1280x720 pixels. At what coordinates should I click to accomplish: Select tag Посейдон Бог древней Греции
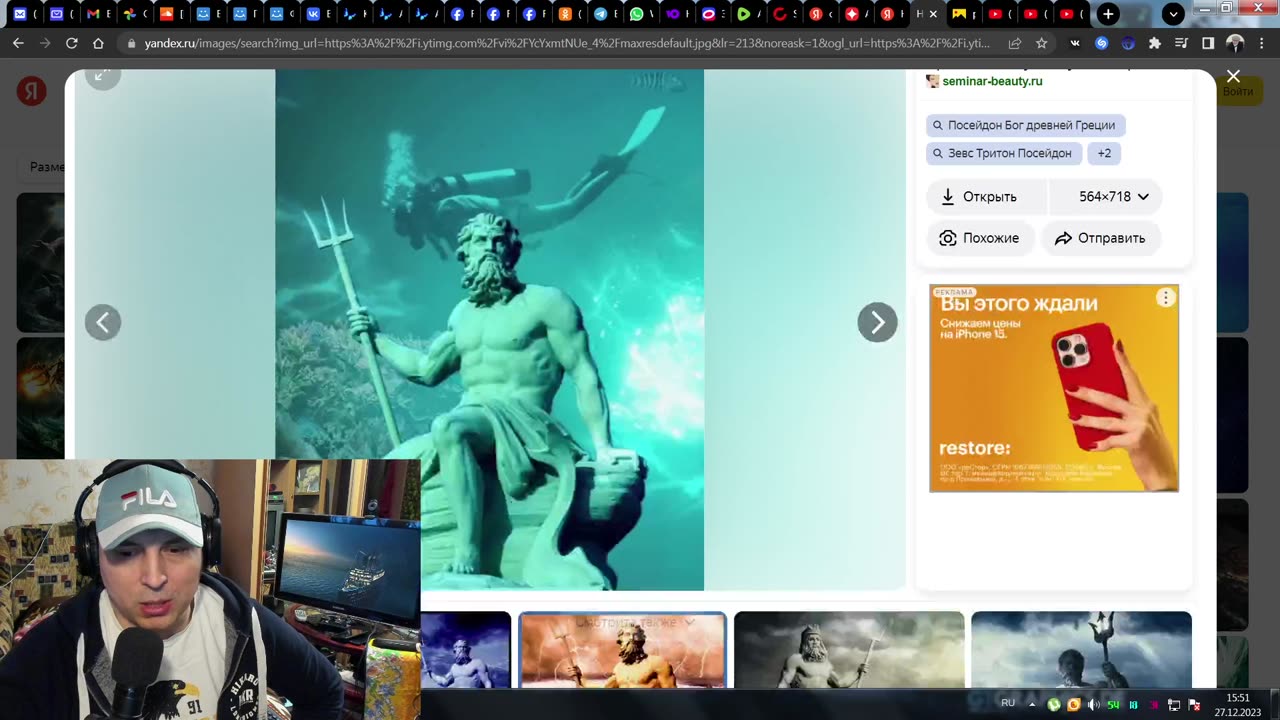tap(1026, 125)
